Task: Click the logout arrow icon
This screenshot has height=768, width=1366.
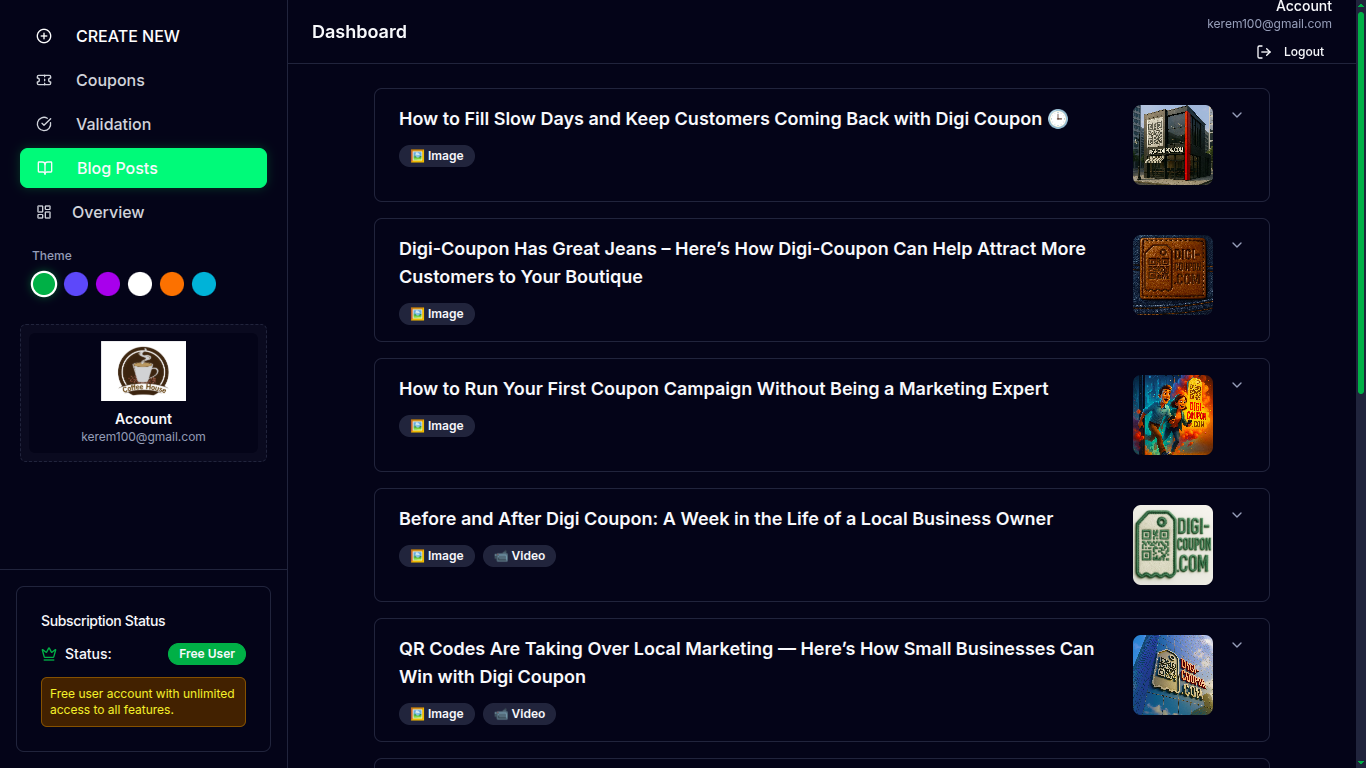Action: [x=1264, y=52]
